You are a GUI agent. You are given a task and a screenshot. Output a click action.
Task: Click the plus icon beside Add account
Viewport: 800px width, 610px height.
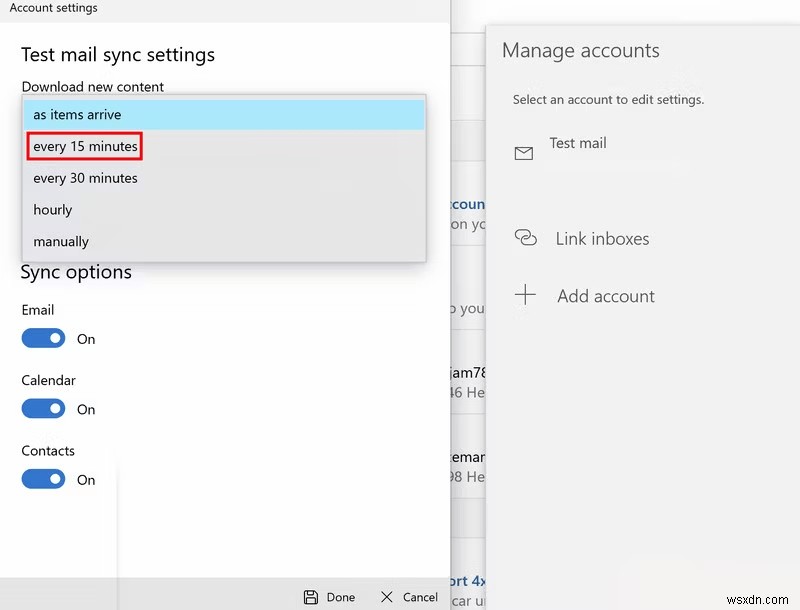525,295
